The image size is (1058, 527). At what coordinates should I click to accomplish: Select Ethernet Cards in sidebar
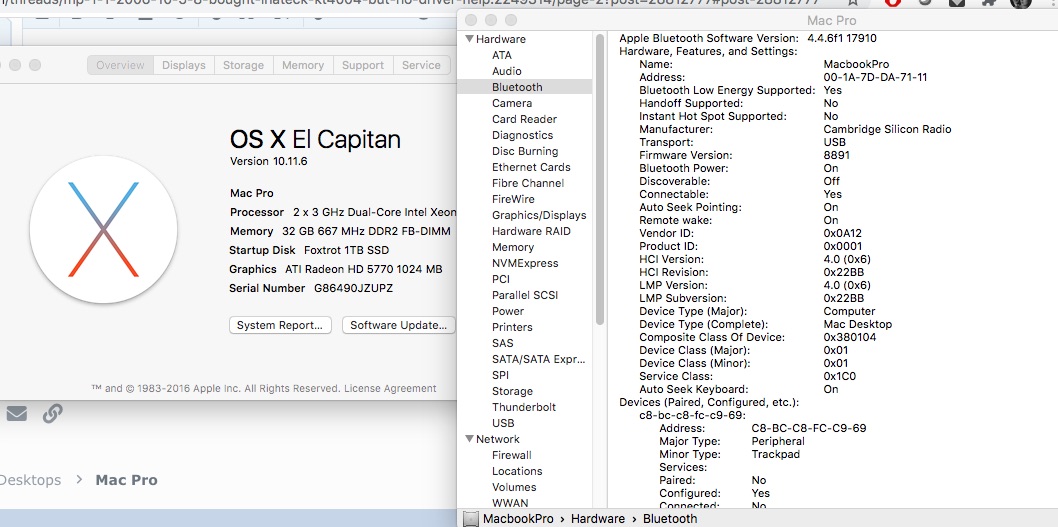[531, 167]
